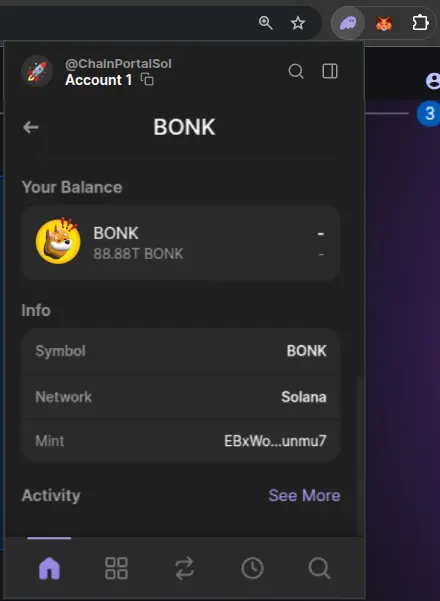Click the @ChainPortalSol username
The image size is (440, 601).
pos(118,64)
